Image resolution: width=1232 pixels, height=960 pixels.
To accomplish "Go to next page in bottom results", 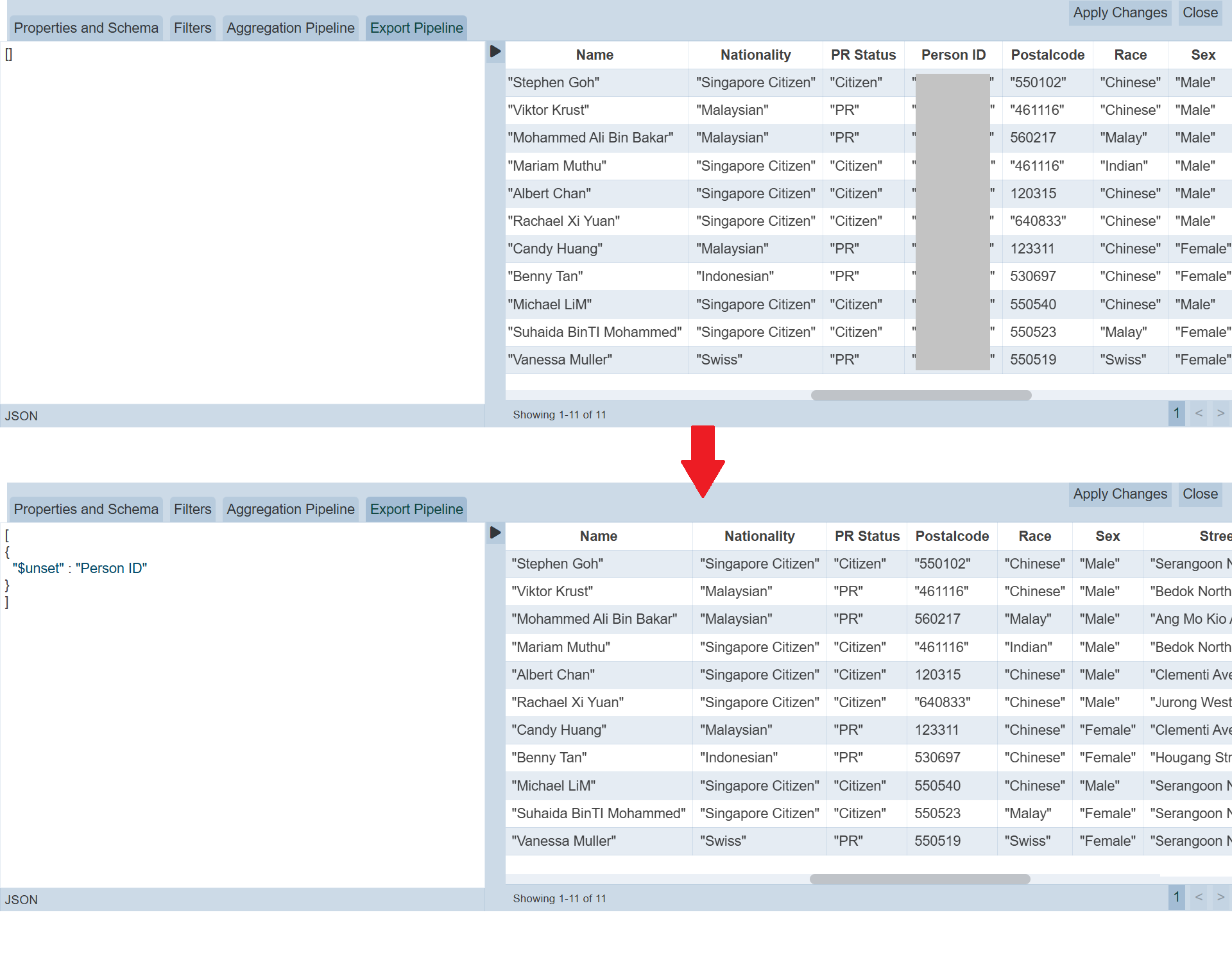I will click(1220, 897).
